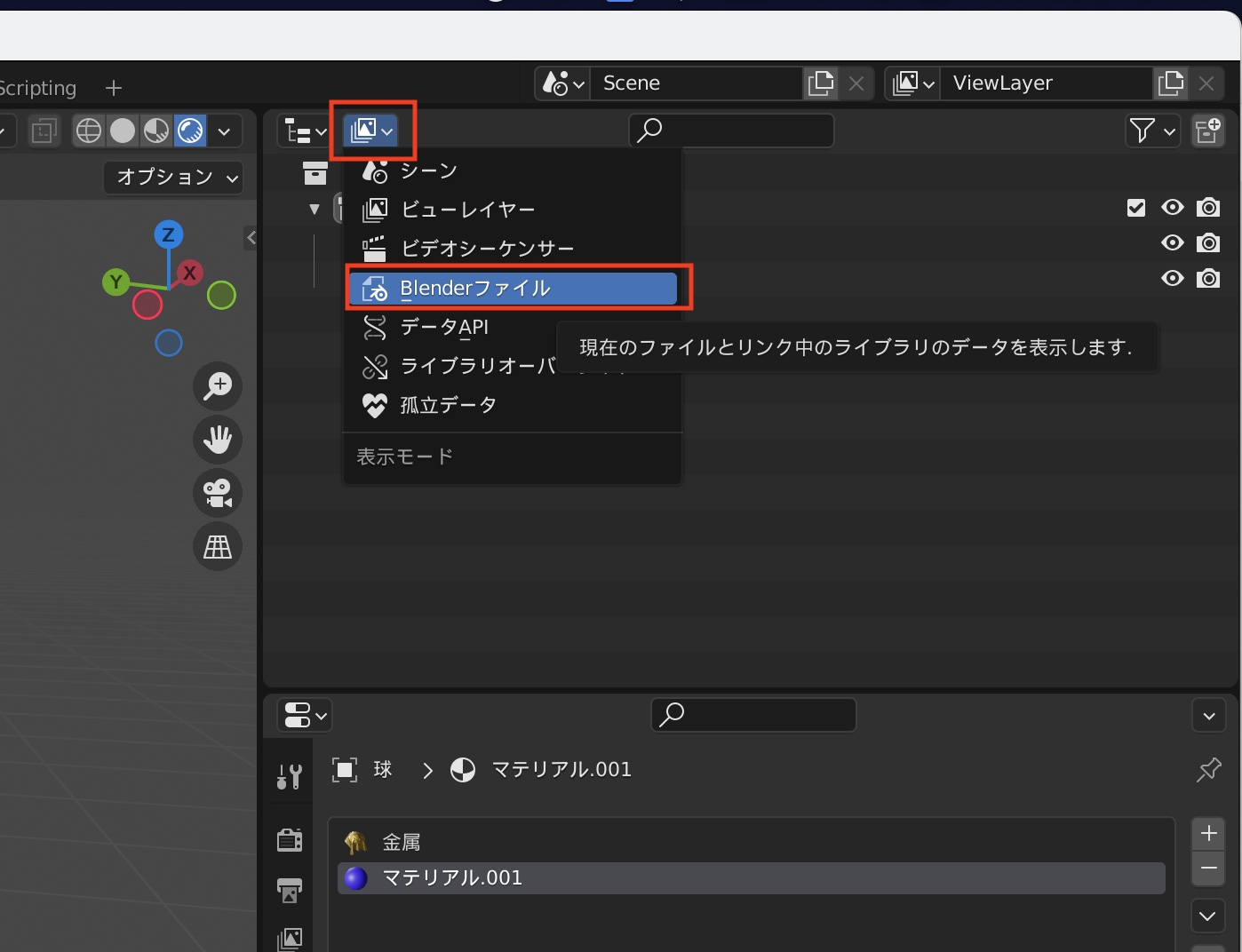1242x952 pixels.
Task: Switch to orthographic grid view icon
Action: coord(218,546)
